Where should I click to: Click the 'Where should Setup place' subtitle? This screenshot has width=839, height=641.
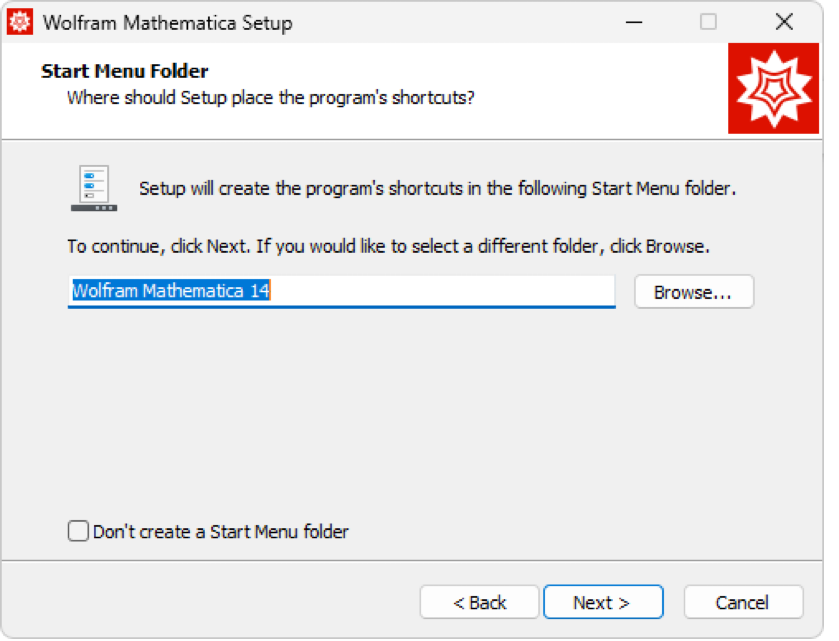[x=271, y=98]
